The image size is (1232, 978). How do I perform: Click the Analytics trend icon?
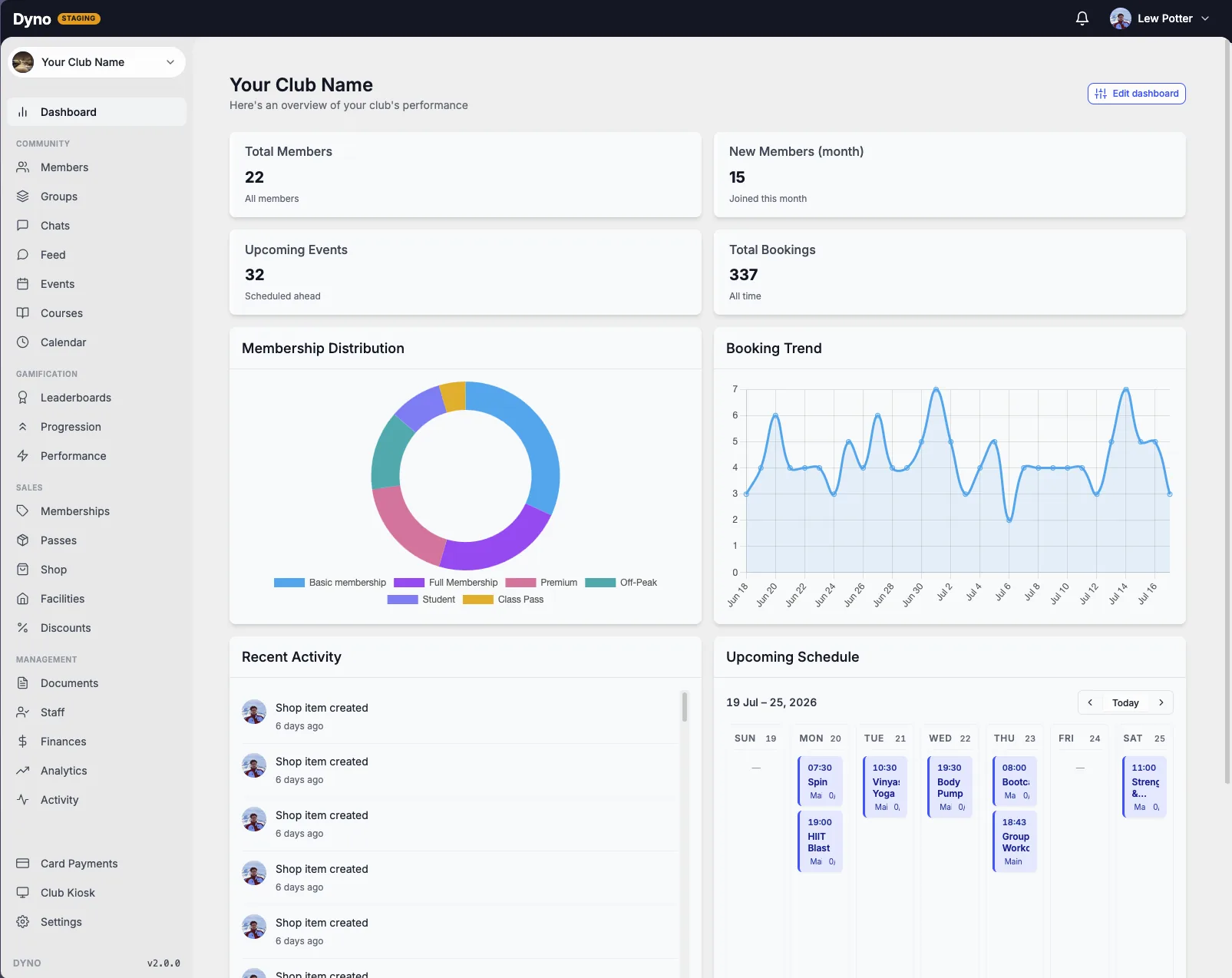point(23,771)
